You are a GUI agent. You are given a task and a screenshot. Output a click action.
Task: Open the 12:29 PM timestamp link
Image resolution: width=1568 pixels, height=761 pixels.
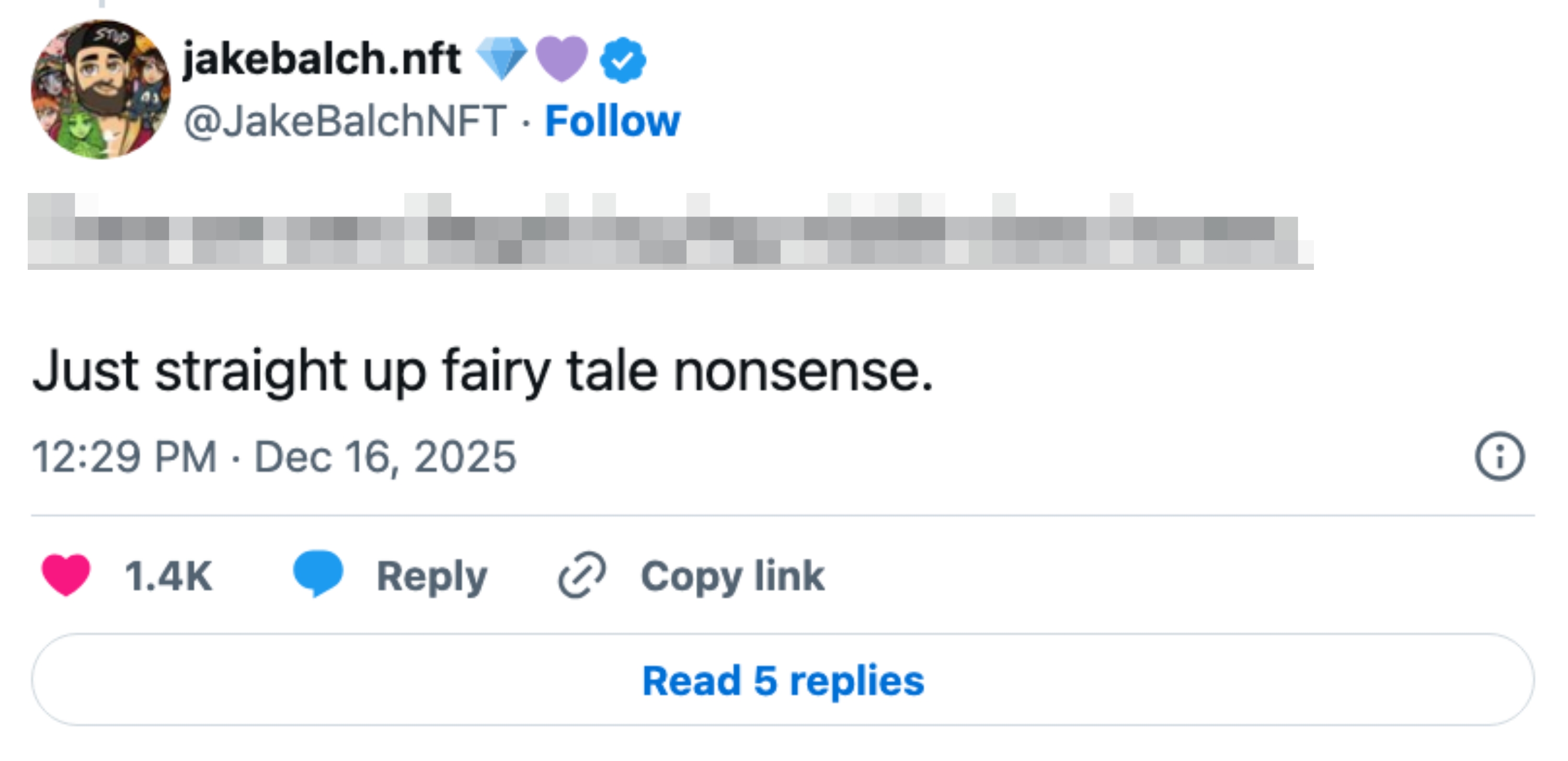point(124,457)
